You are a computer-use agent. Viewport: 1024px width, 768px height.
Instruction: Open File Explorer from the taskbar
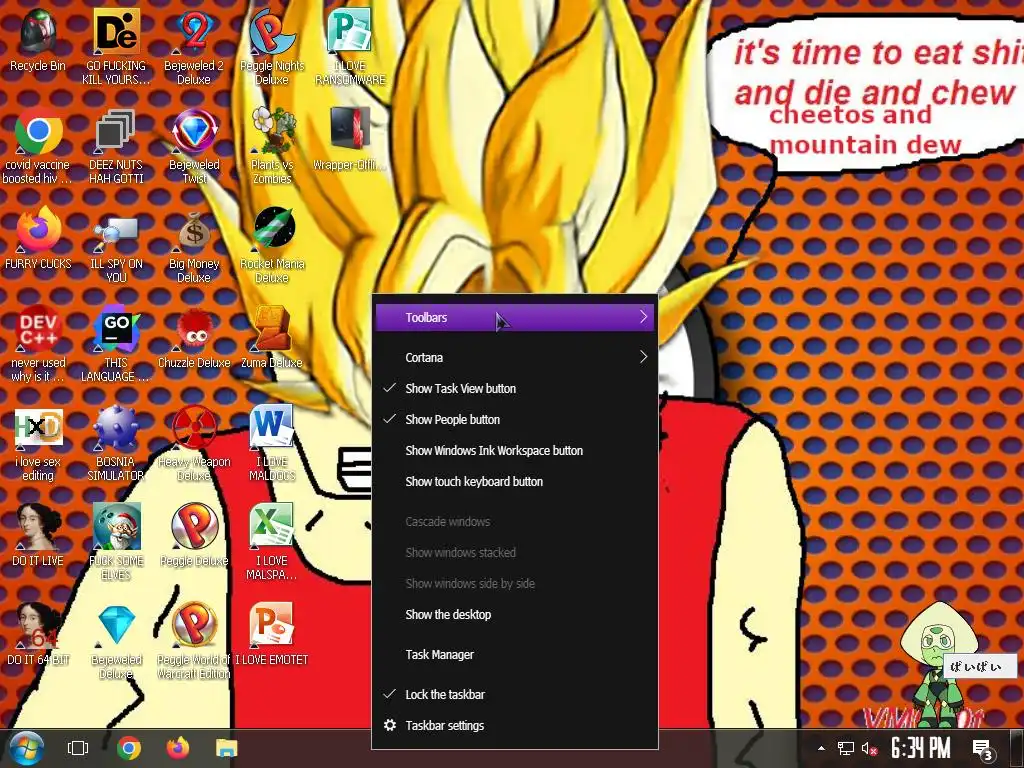coord(227,748)
